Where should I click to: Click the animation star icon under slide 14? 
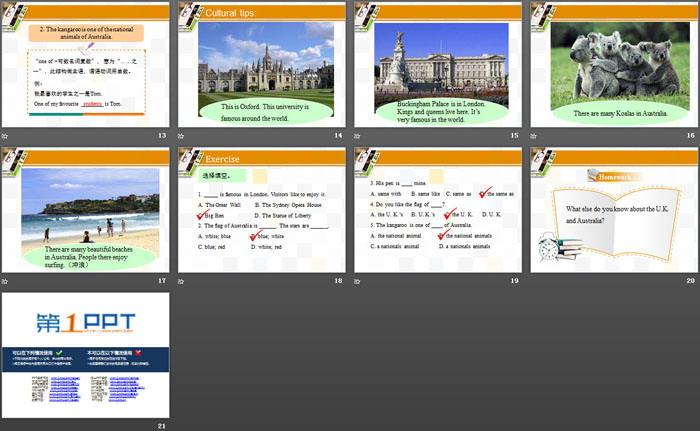click(181, 136)
